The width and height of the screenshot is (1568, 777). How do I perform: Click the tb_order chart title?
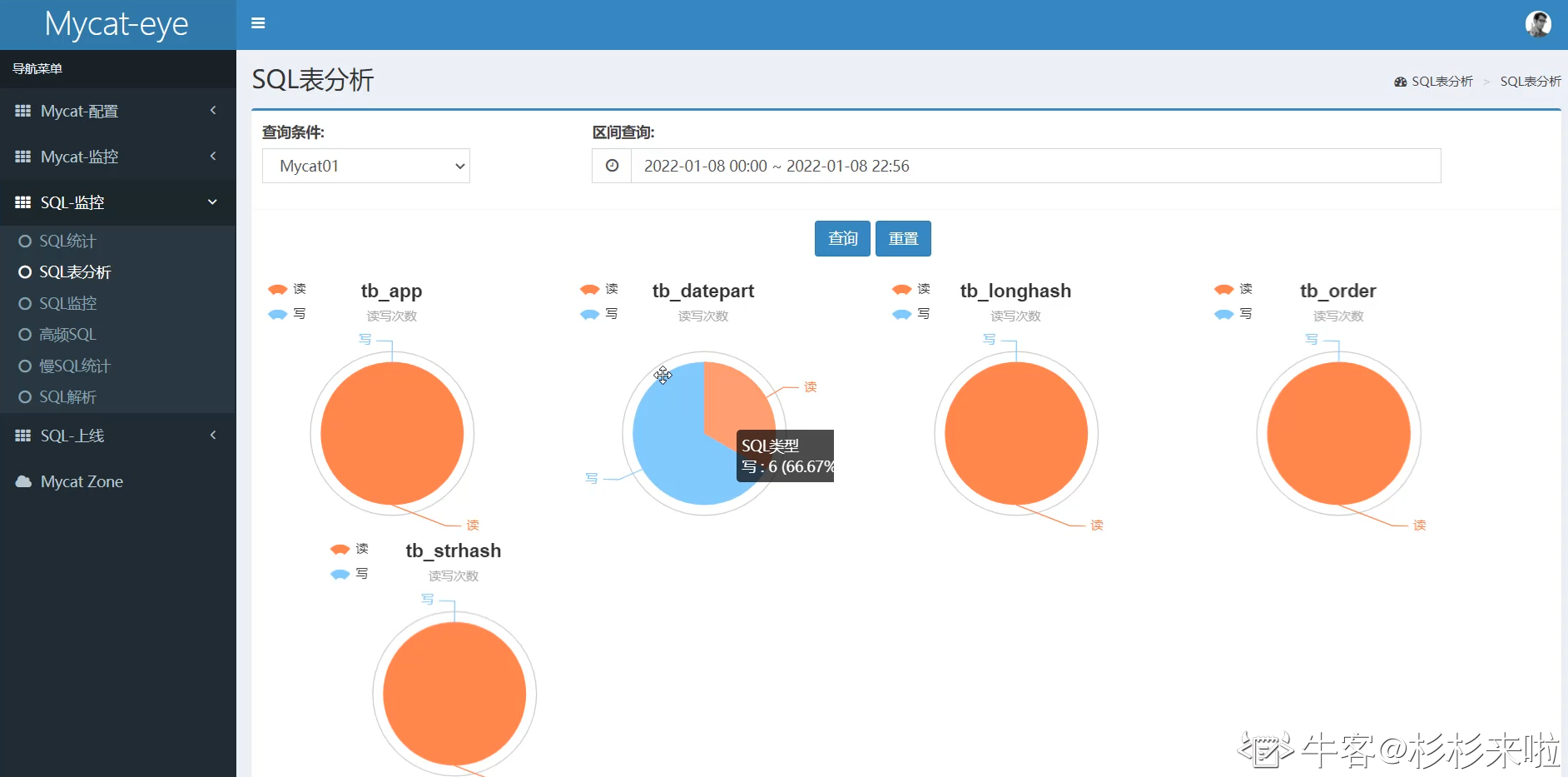click(x=1338, y=291)
